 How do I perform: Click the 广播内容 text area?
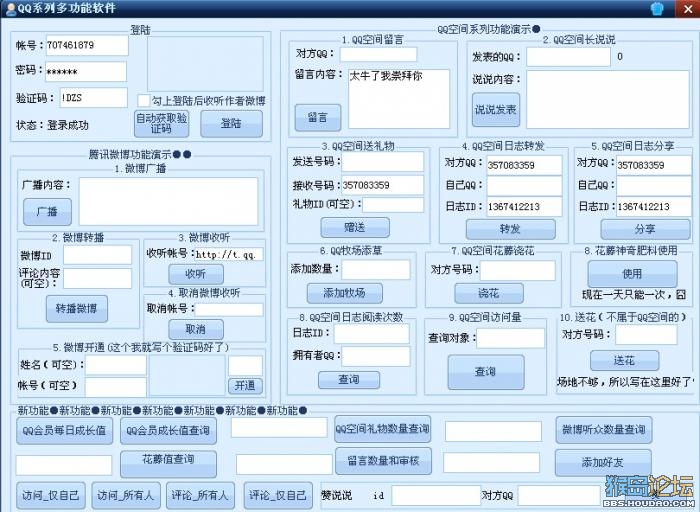click(168, 201)
